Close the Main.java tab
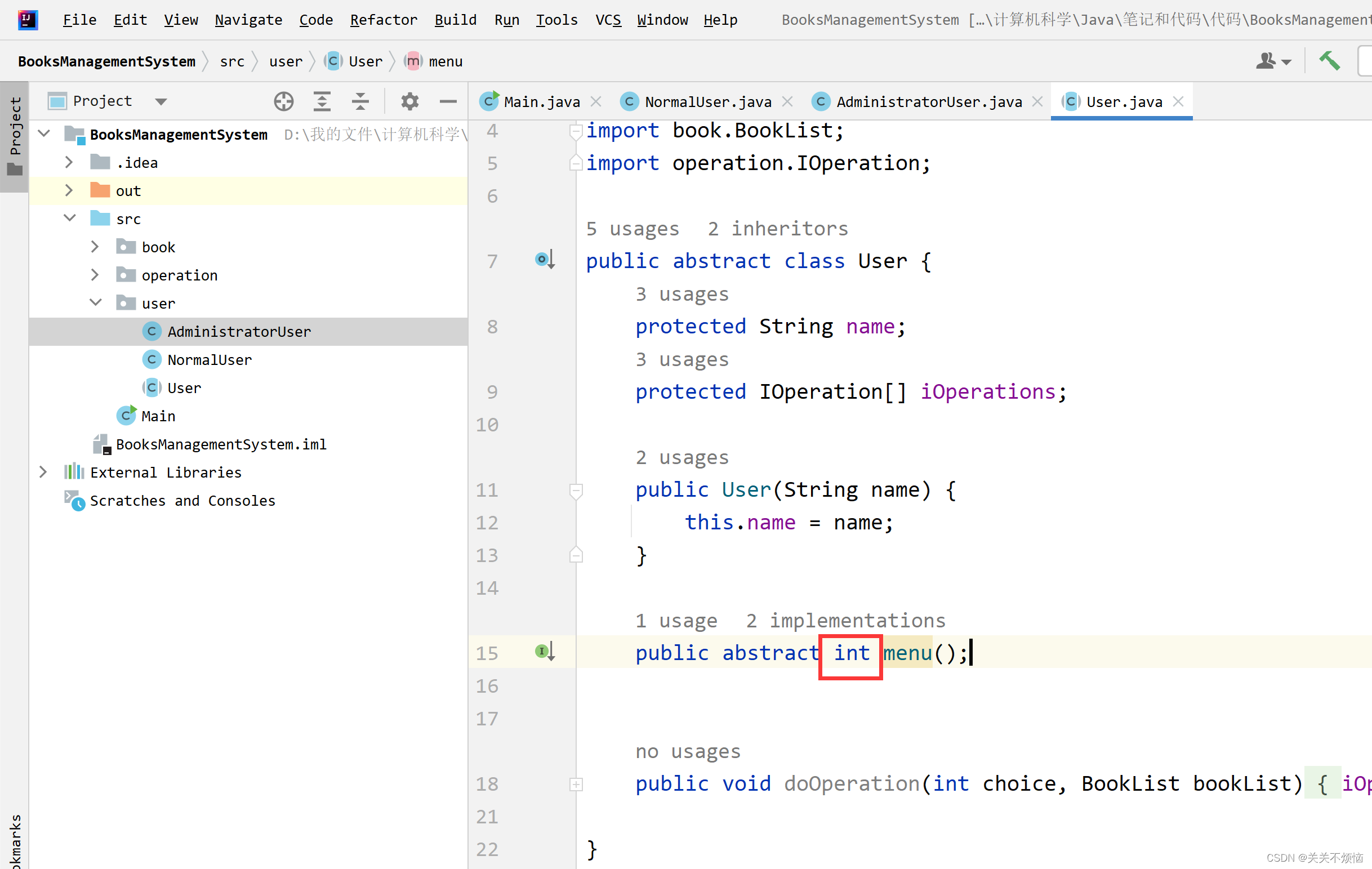The width and height of the screenshot is (1372, 869). coord(596,101)
